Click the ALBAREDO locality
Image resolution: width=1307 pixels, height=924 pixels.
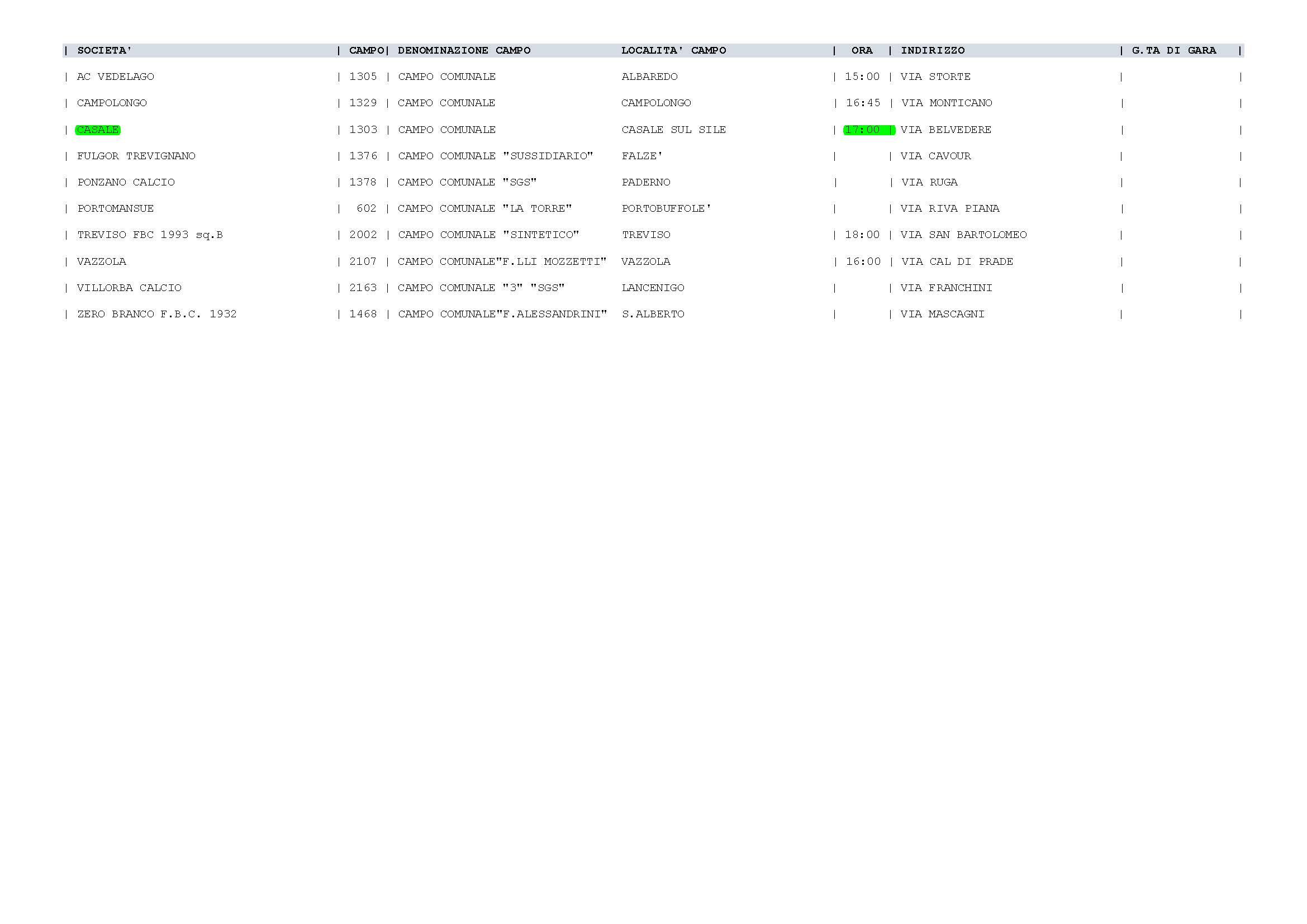(x=649, y=77)
